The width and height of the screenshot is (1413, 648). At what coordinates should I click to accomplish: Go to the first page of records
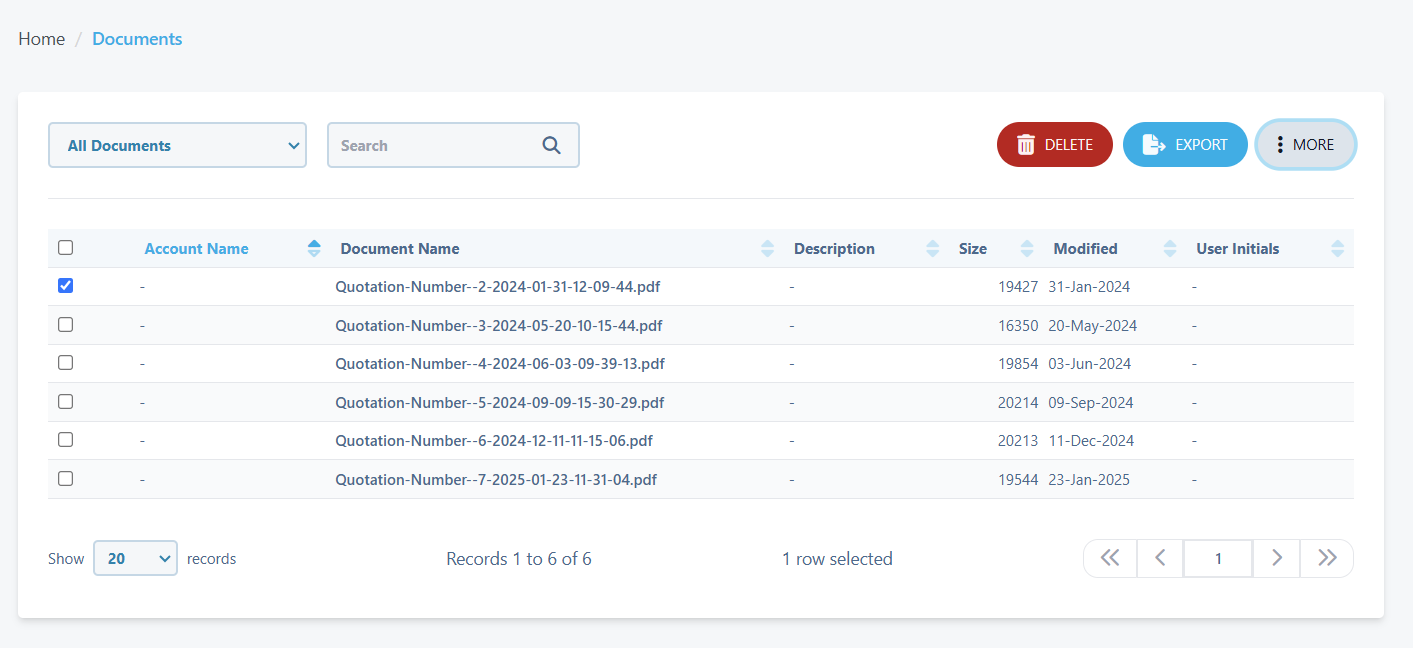click(1110, 558)
